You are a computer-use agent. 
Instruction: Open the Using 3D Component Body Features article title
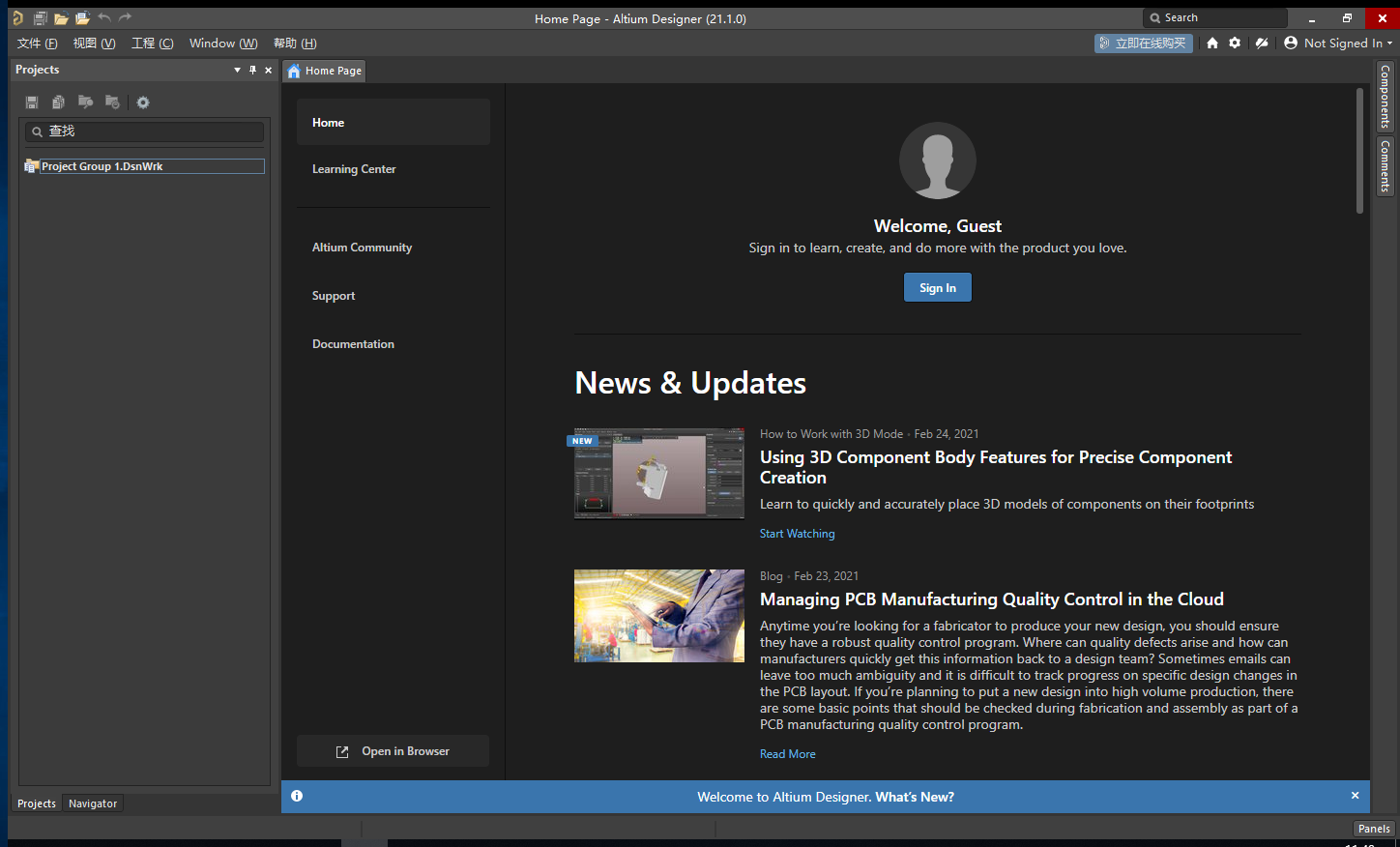[x=996, y=467]
